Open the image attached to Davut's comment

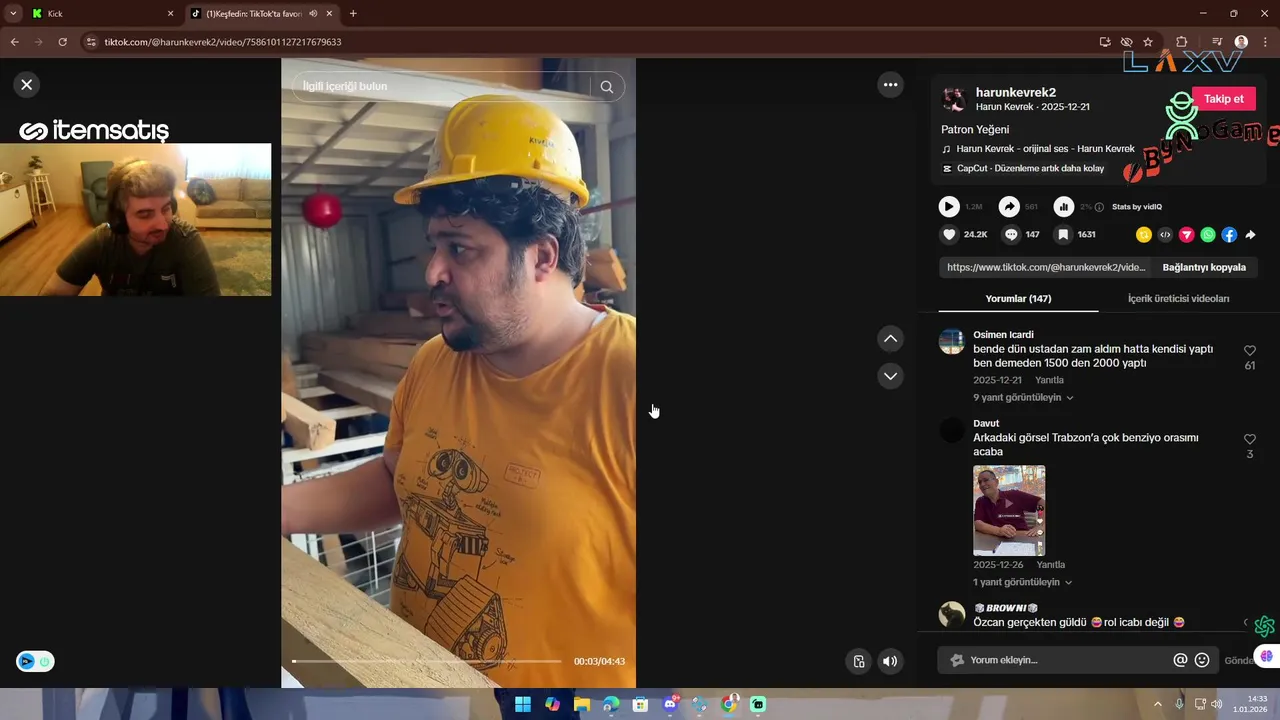coord(1009,510)
